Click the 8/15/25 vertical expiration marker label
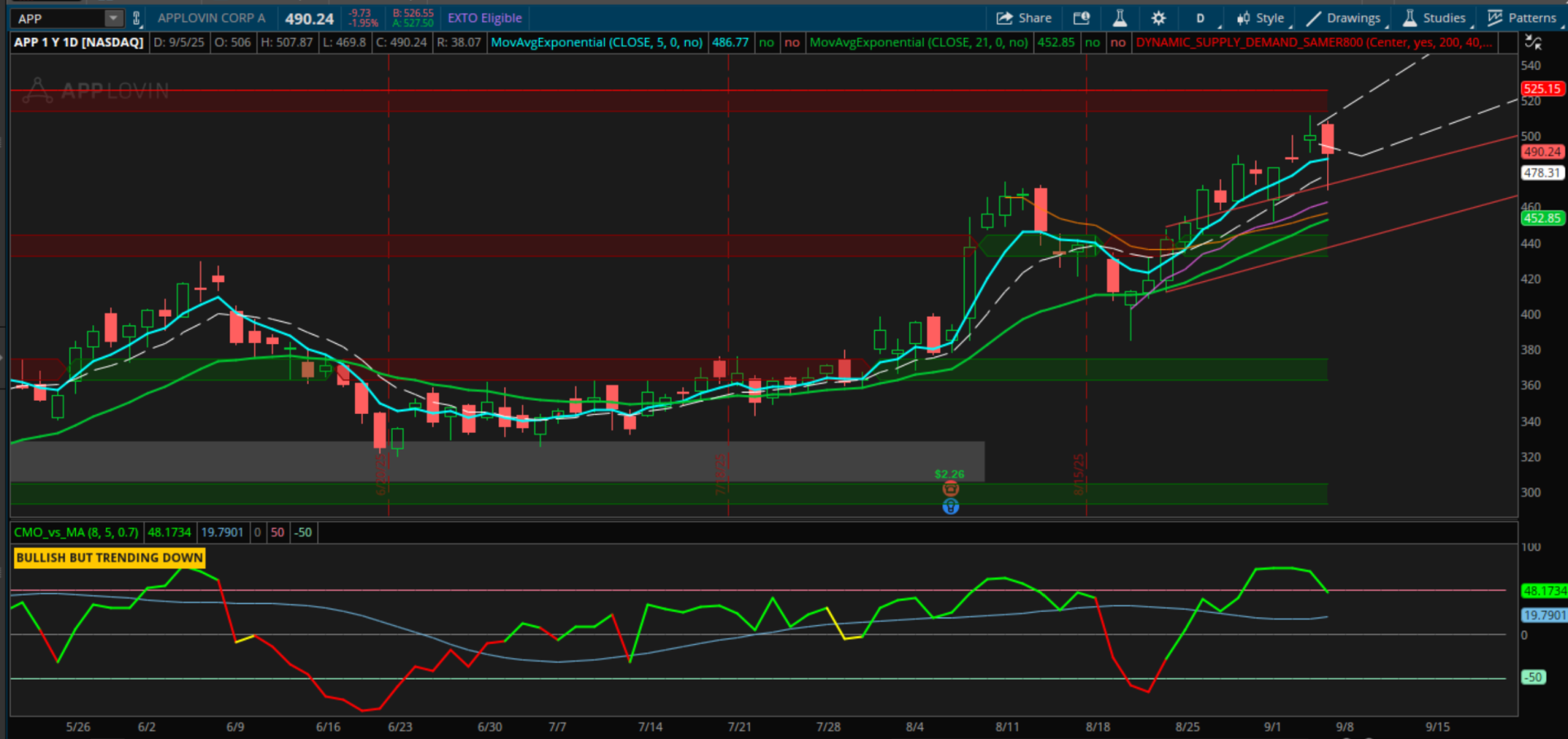1568x739 pixels. point(1079,474)
